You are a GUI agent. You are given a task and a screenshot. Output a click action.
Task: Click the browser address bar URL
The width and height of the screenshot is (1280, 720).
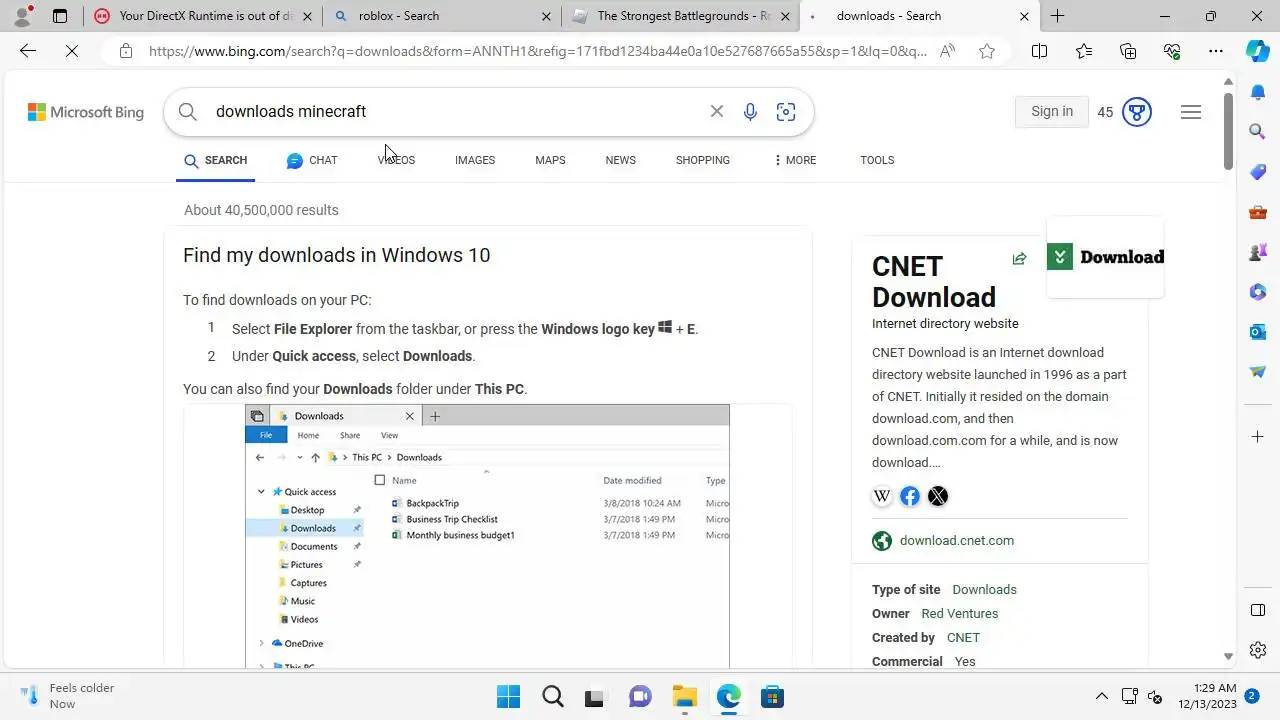[538, 51]
